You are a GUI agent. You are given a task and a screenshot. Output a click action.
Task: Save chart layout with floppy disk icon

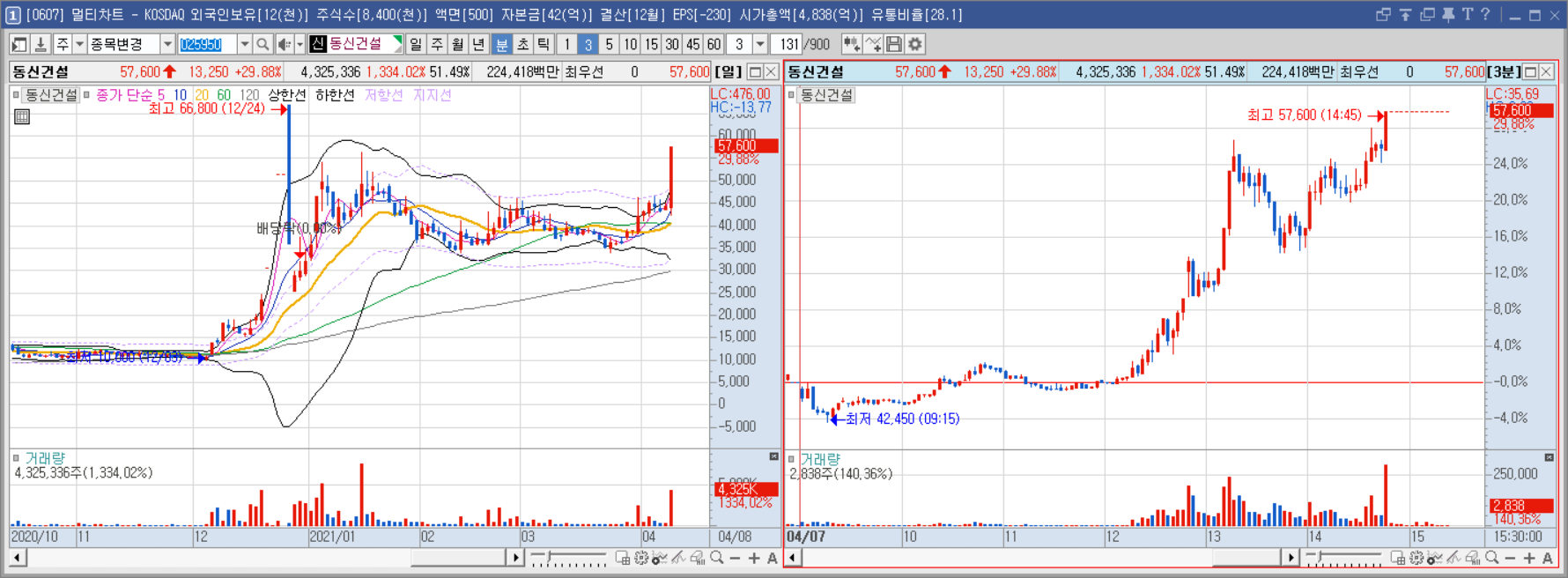tap(894, 44)
